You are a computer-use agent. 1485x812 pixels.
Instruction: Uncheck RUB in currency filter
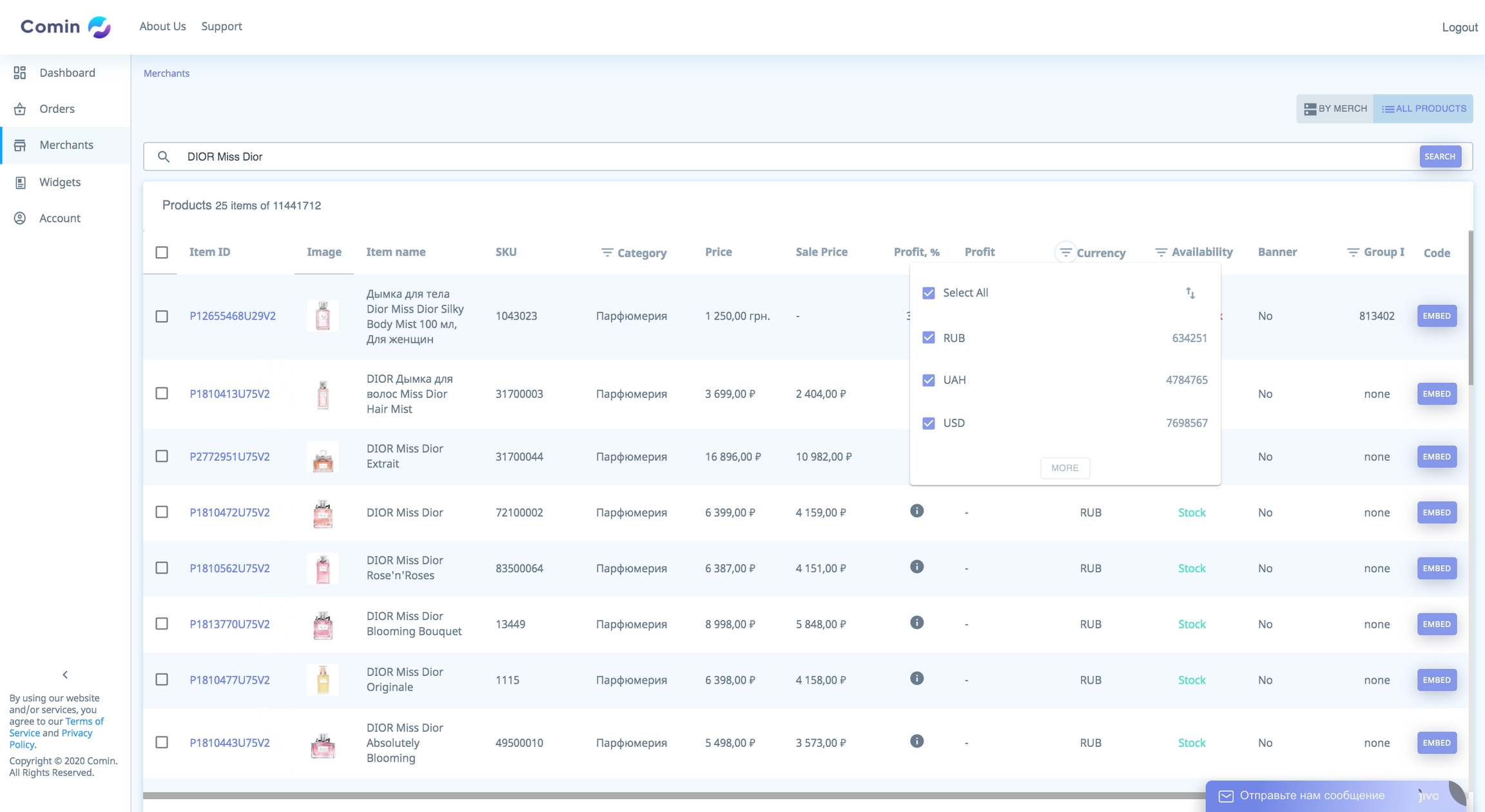[x=928, y=338]
